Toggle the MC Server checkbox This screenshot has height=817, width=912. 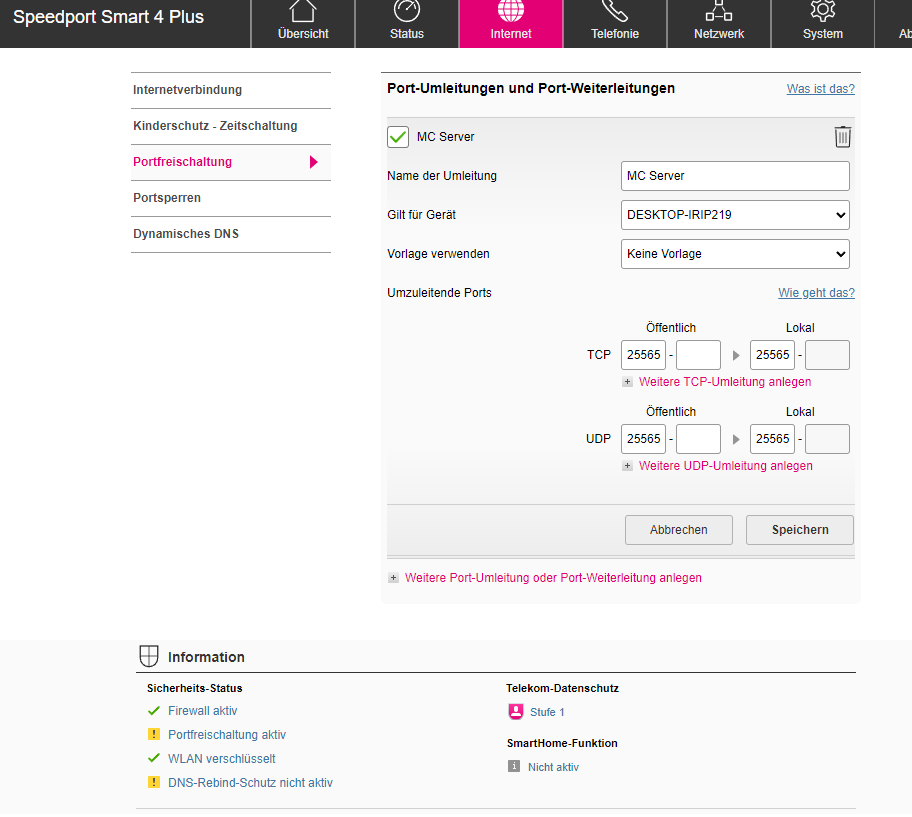(x=398, y=137)
